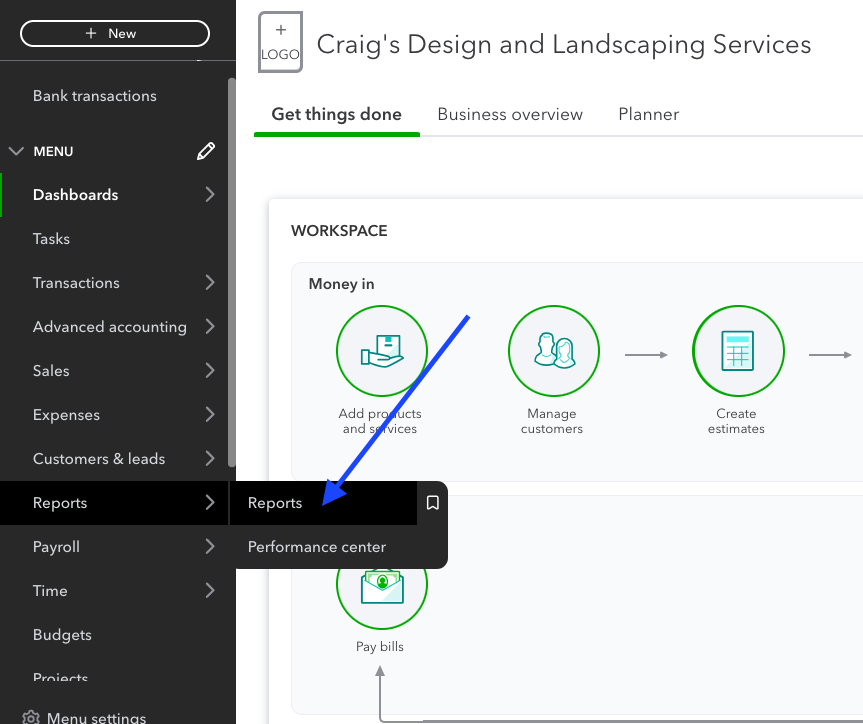This screenshot has height=724, width=863.
Task: Click the Add products and services icon
Action: [381, 351]
